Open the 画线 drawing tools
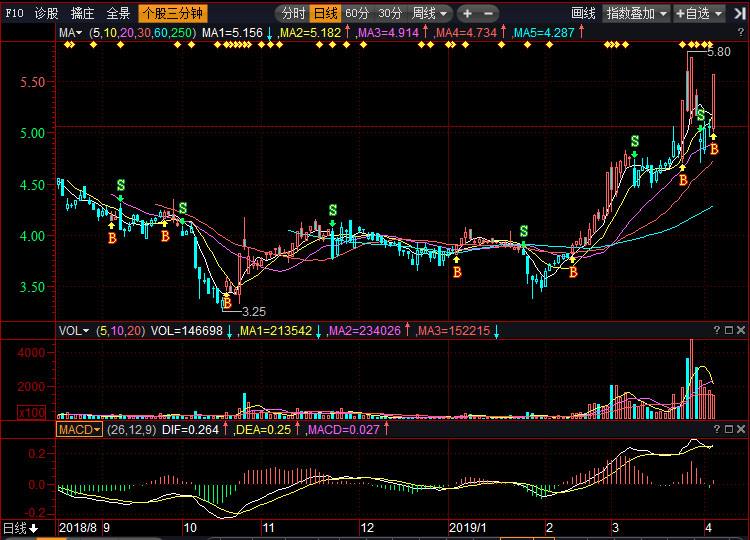This screenshot has height=540, width=750. 584,13
